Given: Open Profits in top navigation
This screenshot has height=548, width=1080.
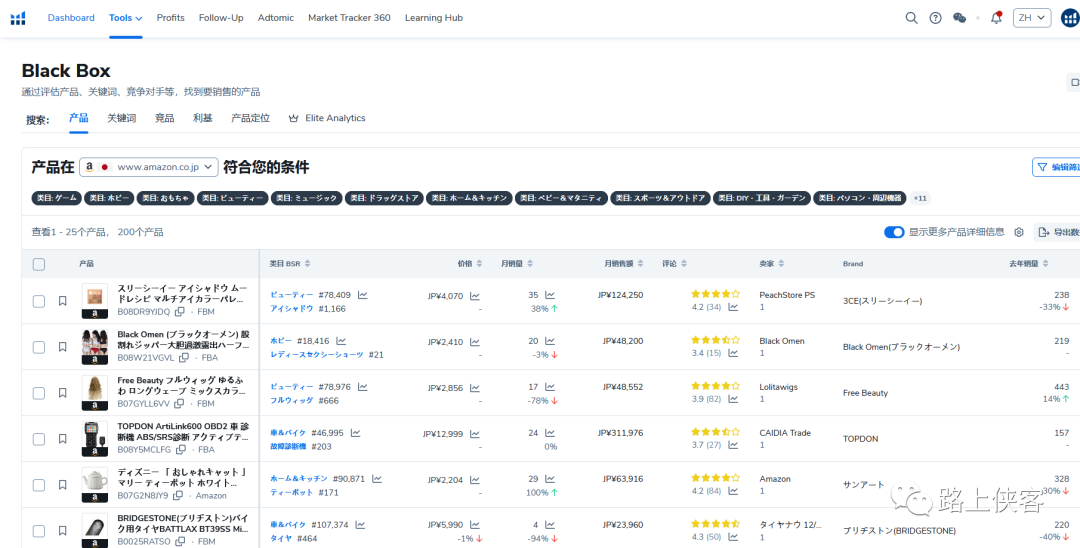Looking at the screenshot, I should coord(170,18).
